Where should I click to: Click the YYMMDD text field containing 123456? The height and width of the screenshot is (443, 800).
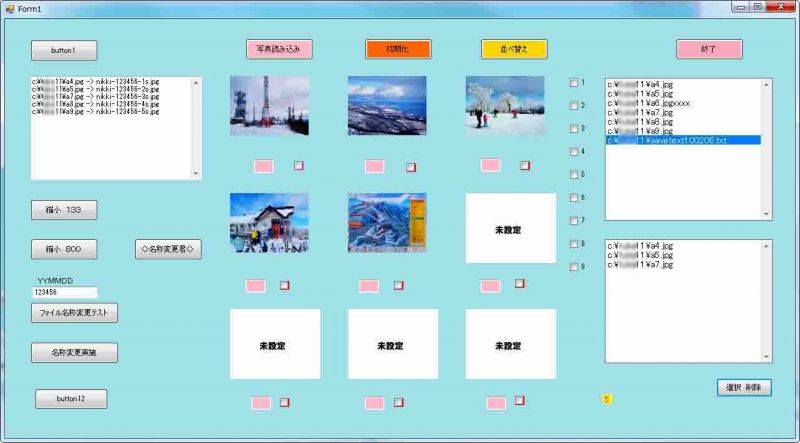click(64, 293)
